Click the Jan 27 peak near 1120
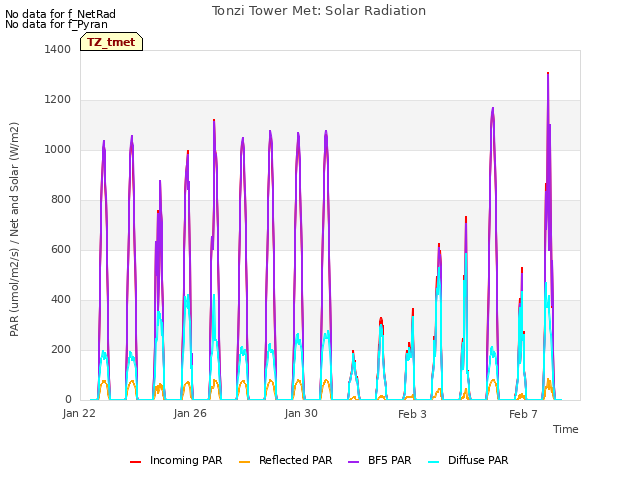640x480 pixels. (214, 121)
